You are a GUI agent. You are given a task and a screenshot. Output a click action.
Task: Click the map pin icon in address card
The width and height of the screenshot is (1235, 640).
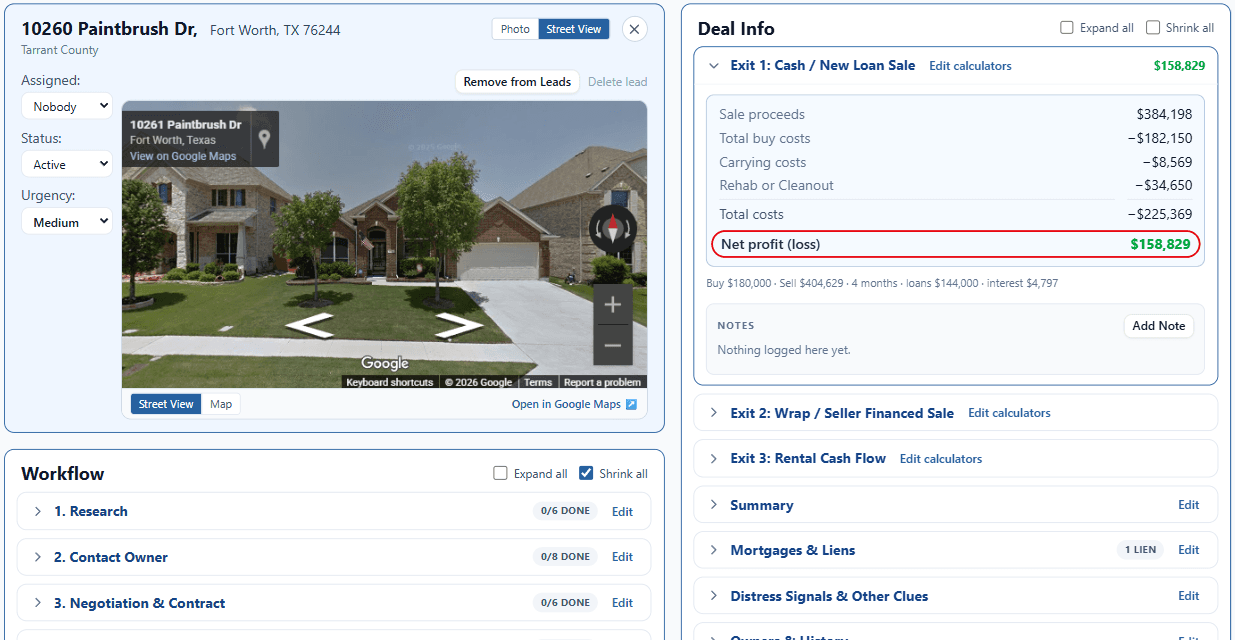264,139
